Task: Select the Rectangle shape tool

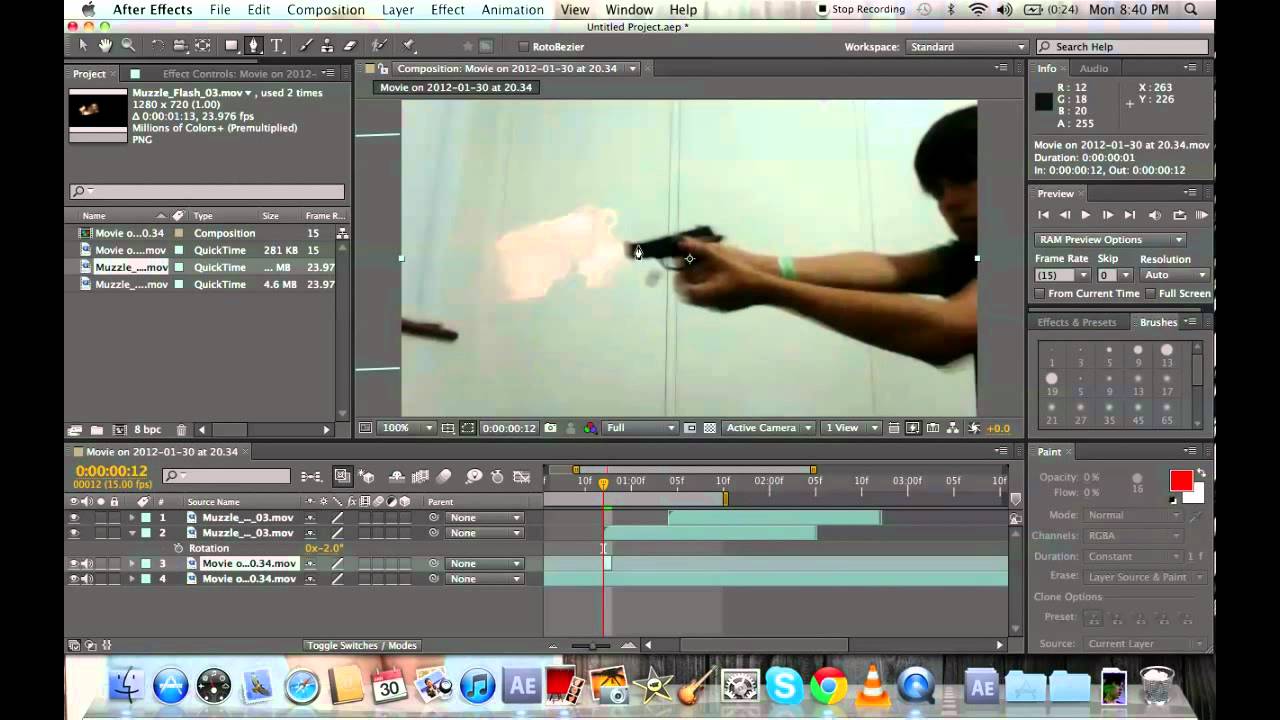Action: pos(232,46)
